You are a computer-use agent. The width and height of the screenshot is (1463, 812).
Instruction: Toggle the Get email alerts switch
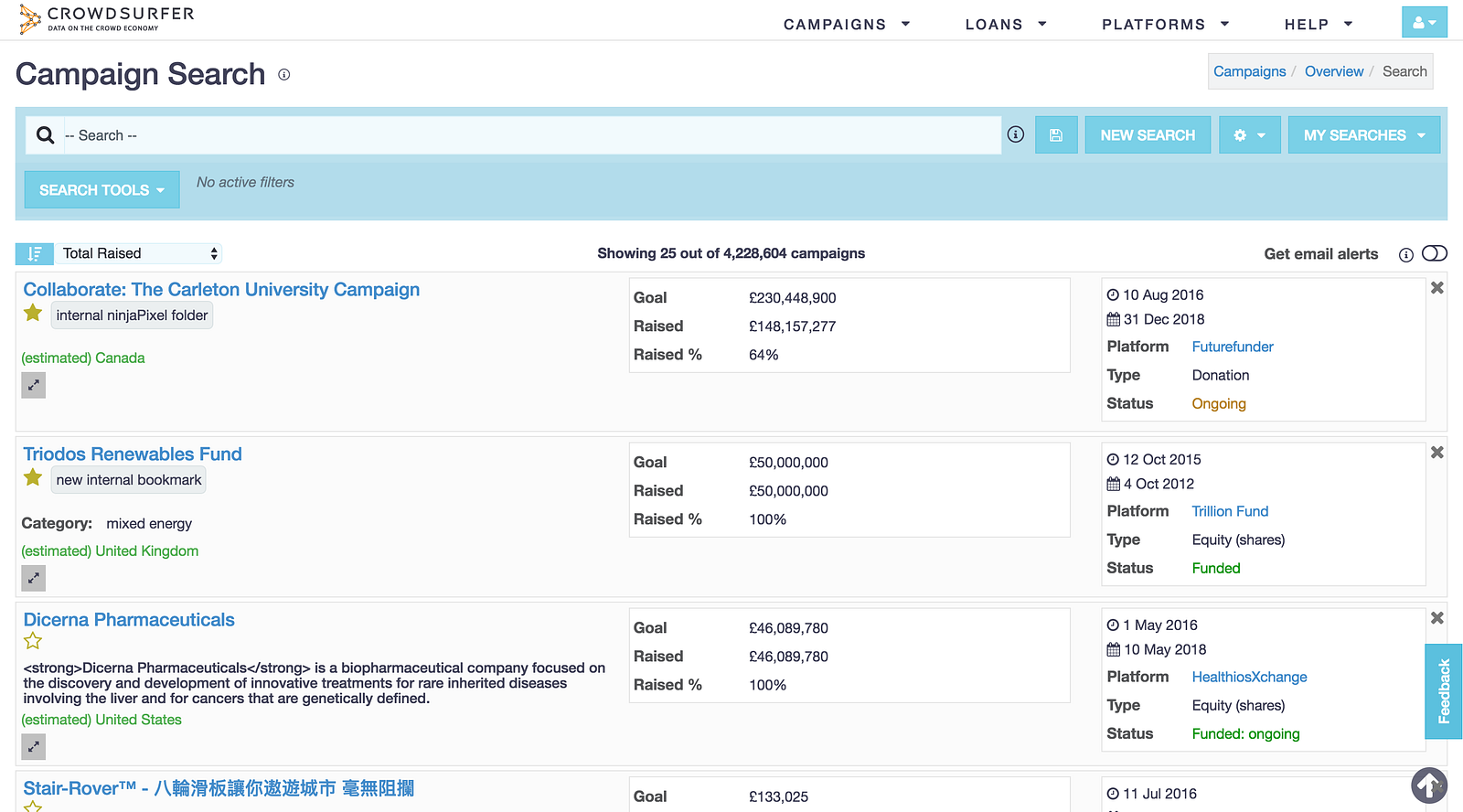point(1435,253)
